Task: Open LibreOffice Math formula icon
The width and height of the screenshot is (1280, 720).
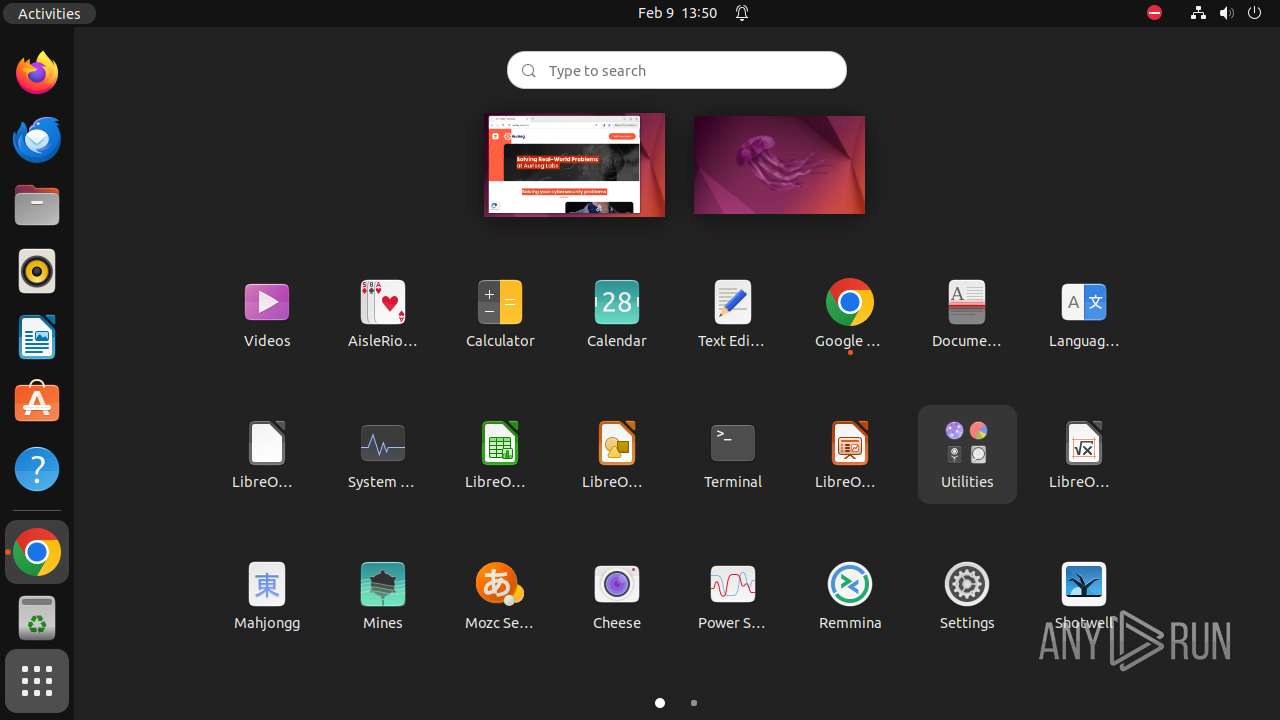Action: 1084,455
